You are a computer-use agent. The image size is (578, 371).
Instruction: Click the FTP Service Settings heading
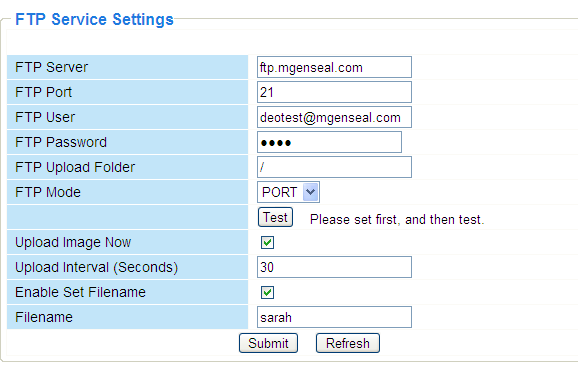(x=94, y=19)
